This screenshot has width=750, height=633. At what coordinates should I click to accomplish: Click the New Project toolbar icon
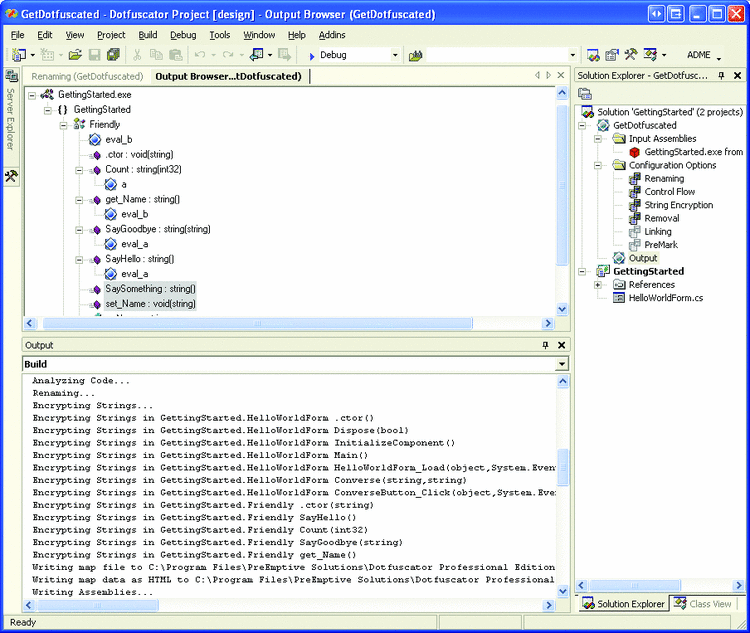(19, 55)
